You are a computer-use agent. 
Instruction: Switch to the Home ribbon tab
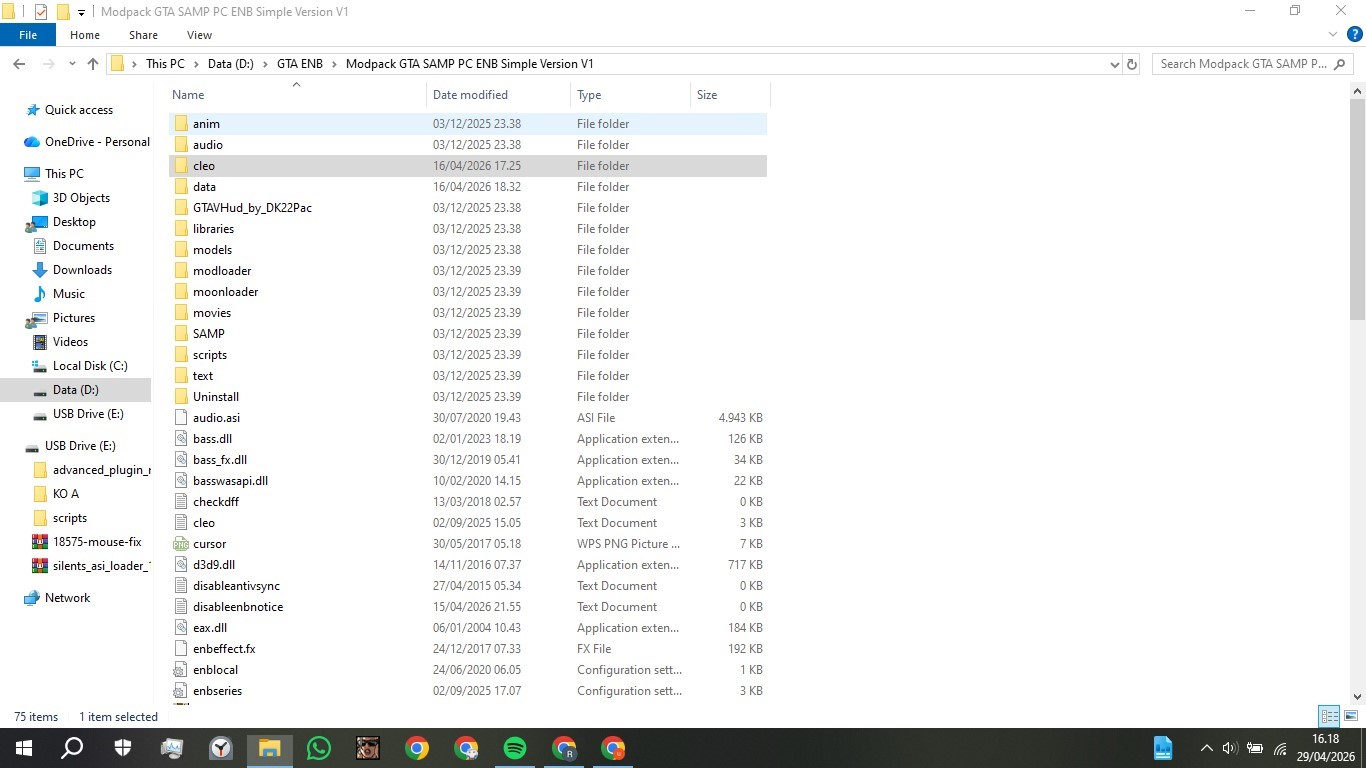[85, 35]
